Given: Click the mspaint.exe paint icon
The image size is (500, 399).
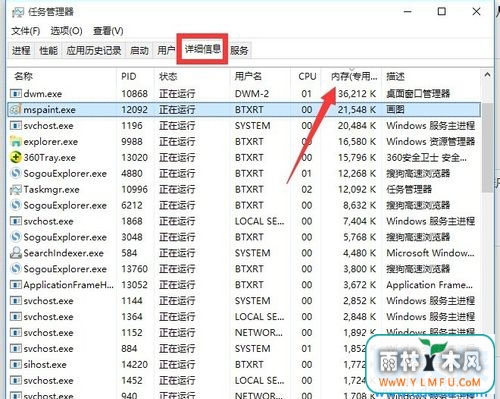Looking at the screenshot, I should (x=15, y=110).
